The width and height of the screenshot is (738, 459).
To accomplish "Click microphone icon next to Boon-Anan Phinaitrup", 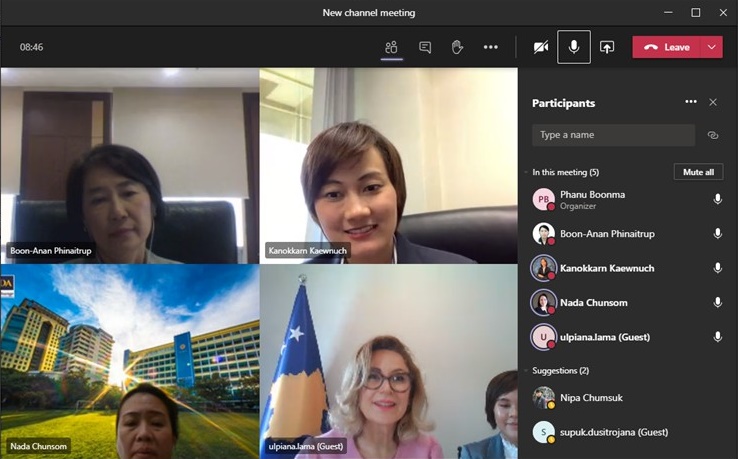I will click(717, 234).
